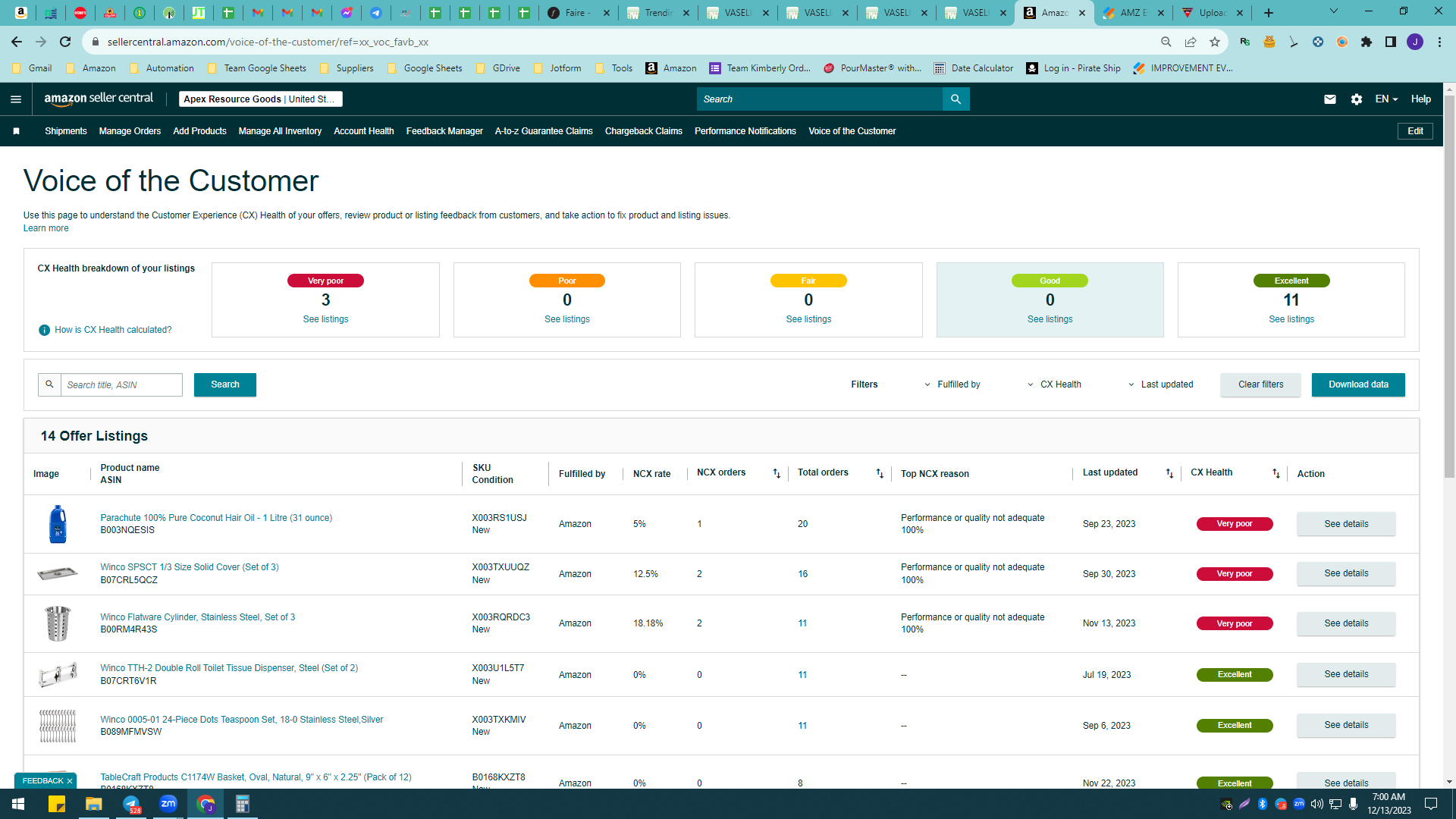
Task: Sort by NCX orders column arrows
Action: (777, 473)
